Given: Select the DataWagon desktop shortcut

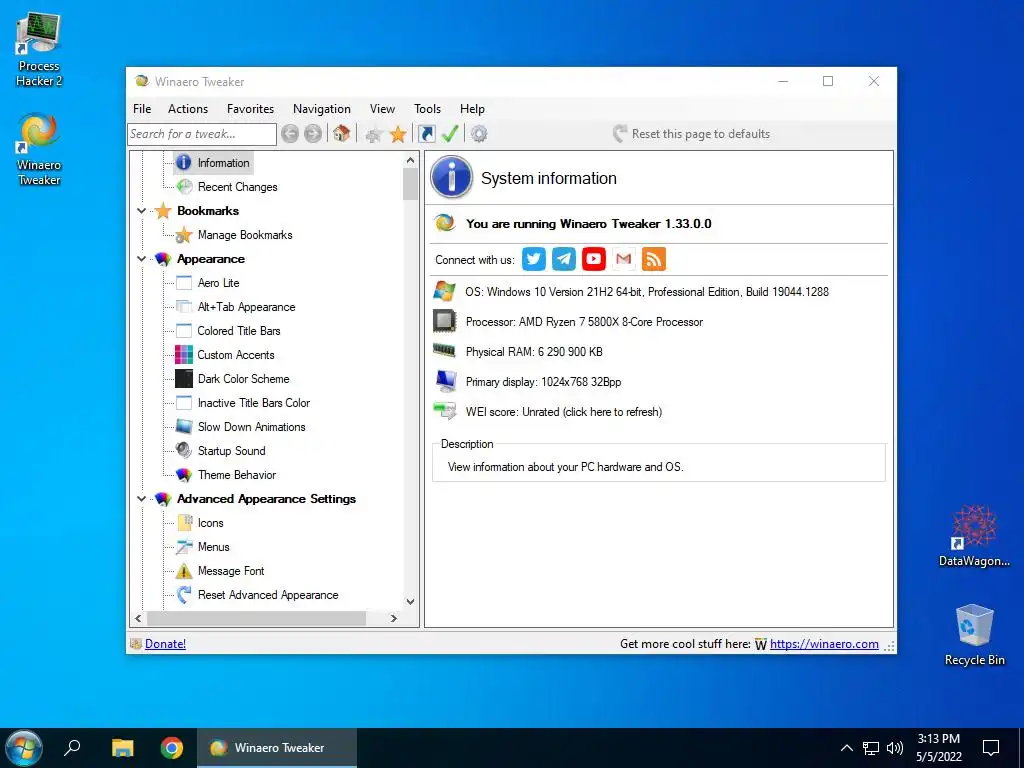Looking at the screenshot, I should 974,535.
